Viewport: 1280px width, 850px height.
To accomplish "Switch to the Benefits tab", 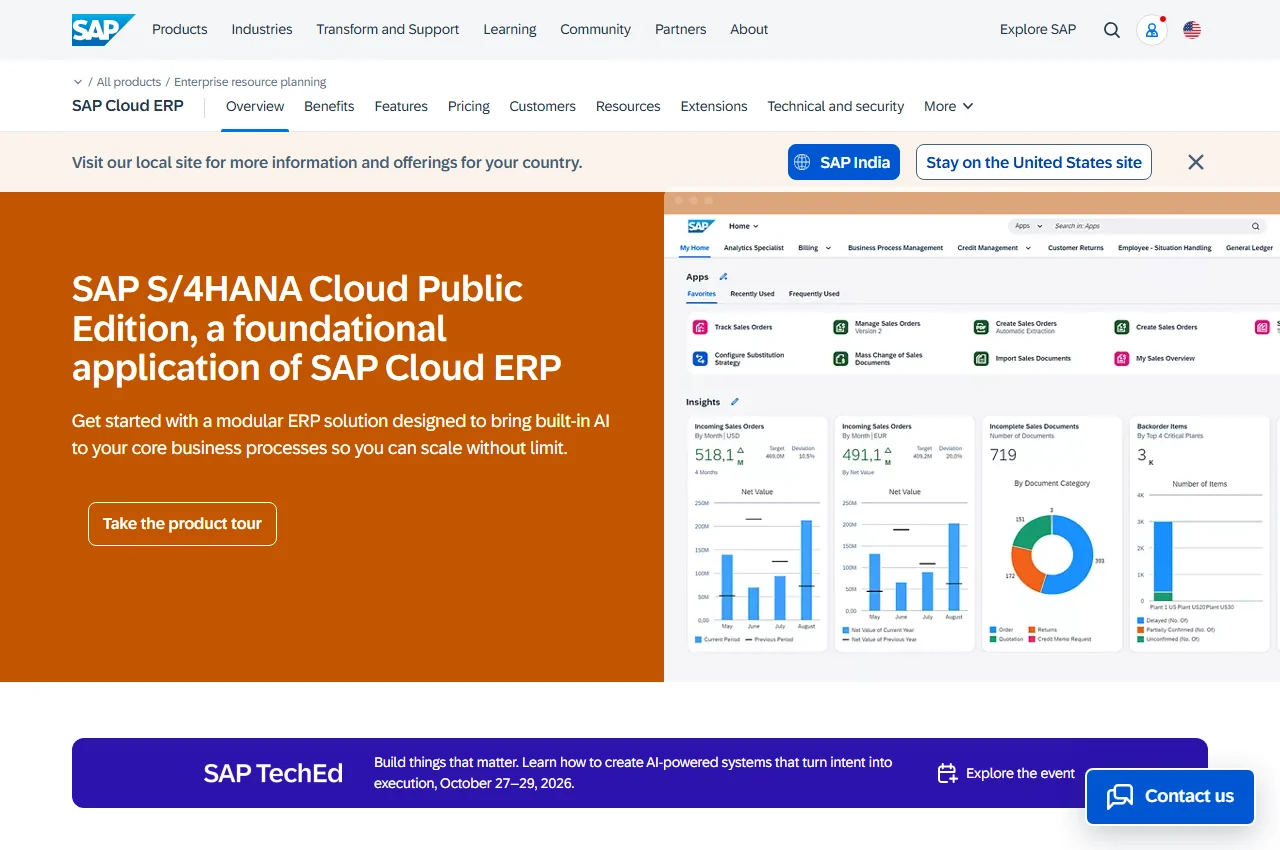I will [329, 106].
